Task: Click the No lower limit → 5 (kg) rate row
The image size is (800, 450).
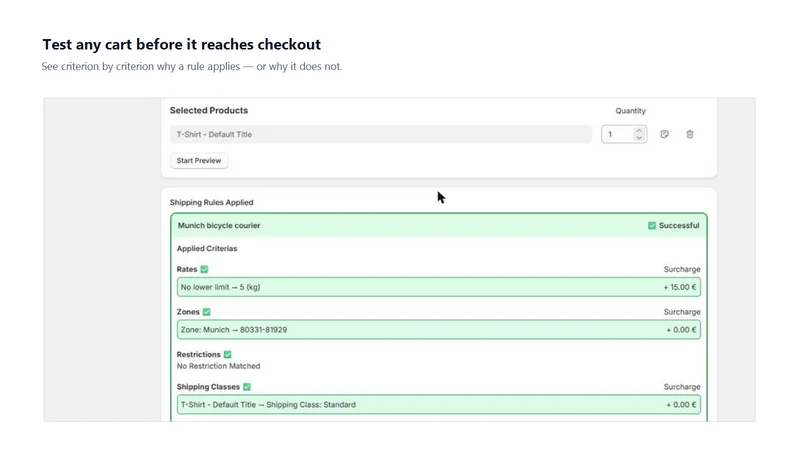Action: click(439, 287)
